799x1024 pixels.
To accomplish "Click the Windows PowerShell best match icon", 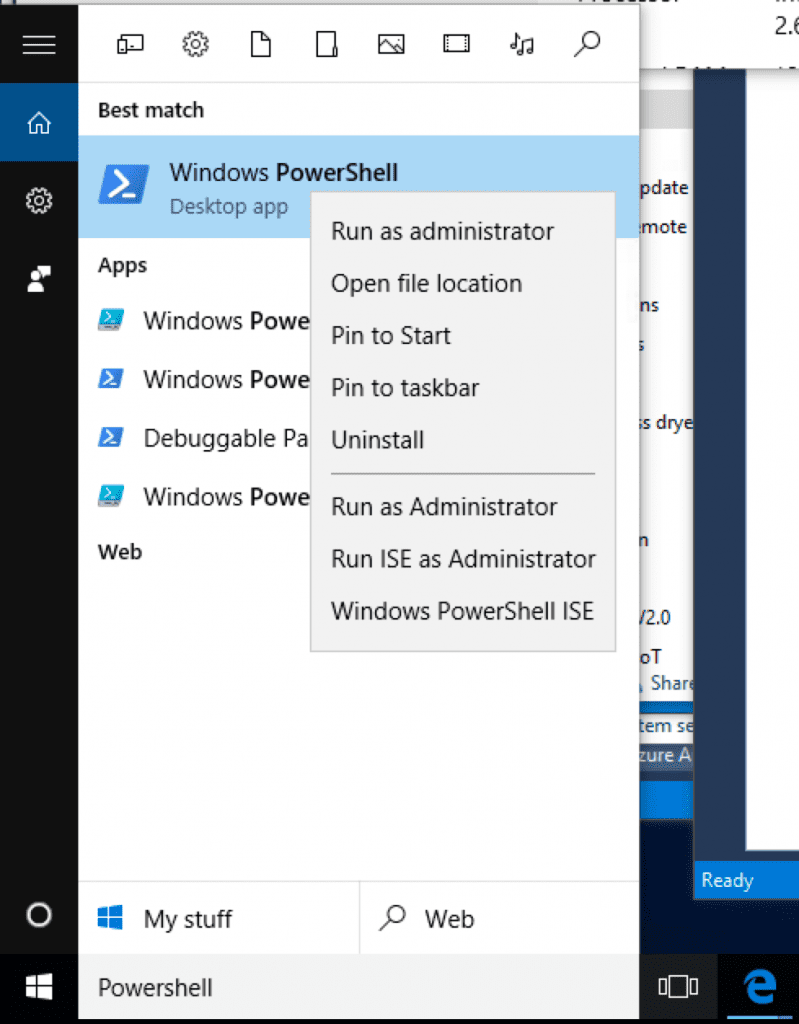I will (123, 185).
